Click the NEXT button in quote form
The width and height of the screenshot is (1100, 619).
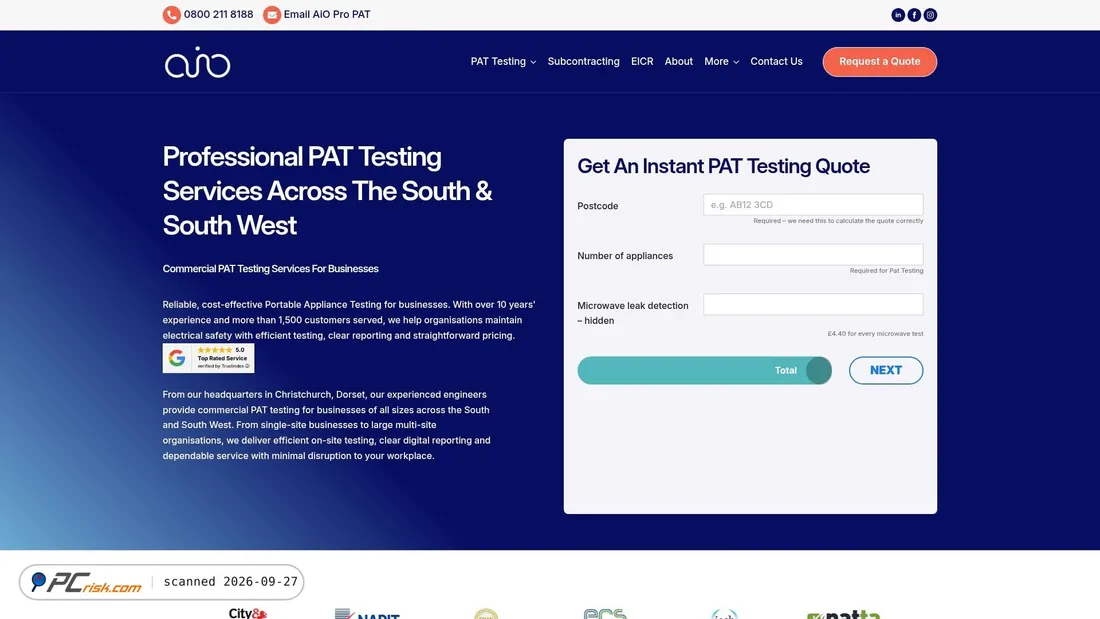coord(886,371)
